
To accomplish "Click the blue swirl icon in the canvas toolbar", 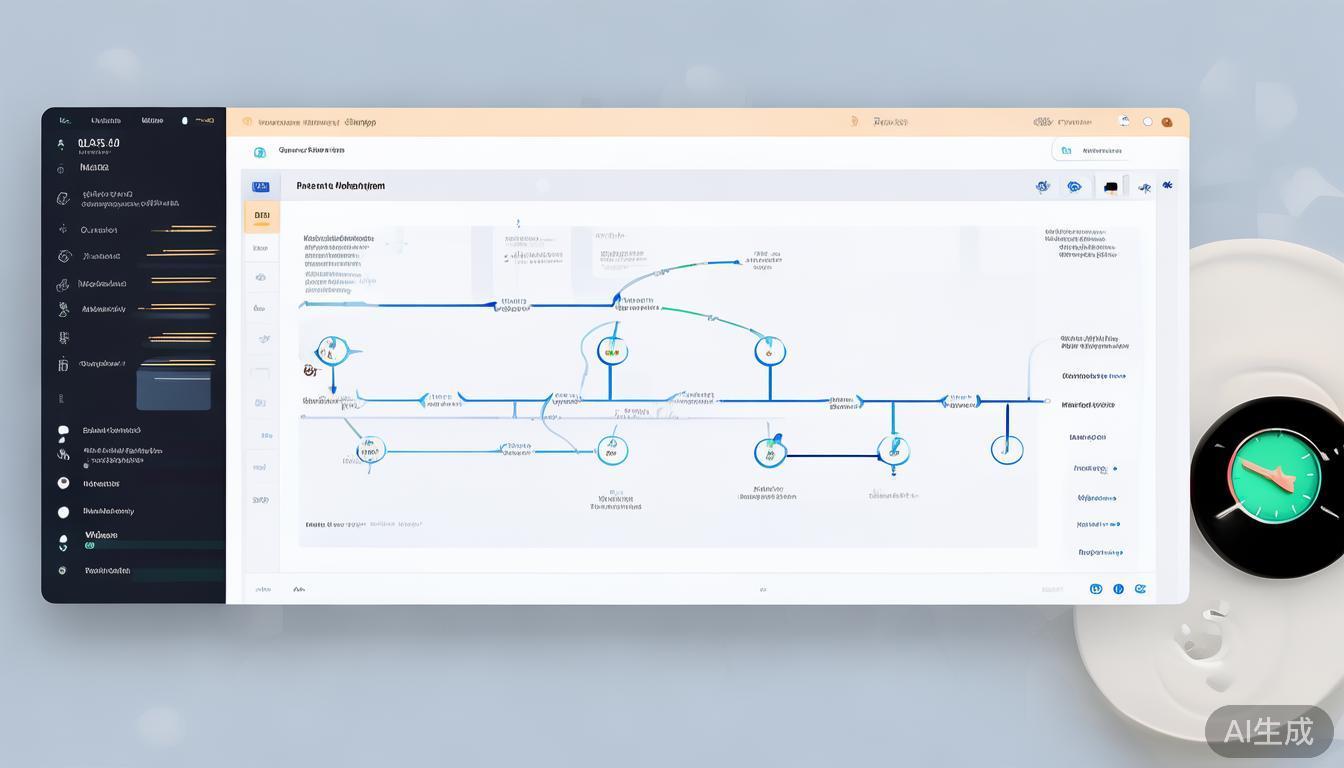I will pyautogui.click(x=1042, y=186).
